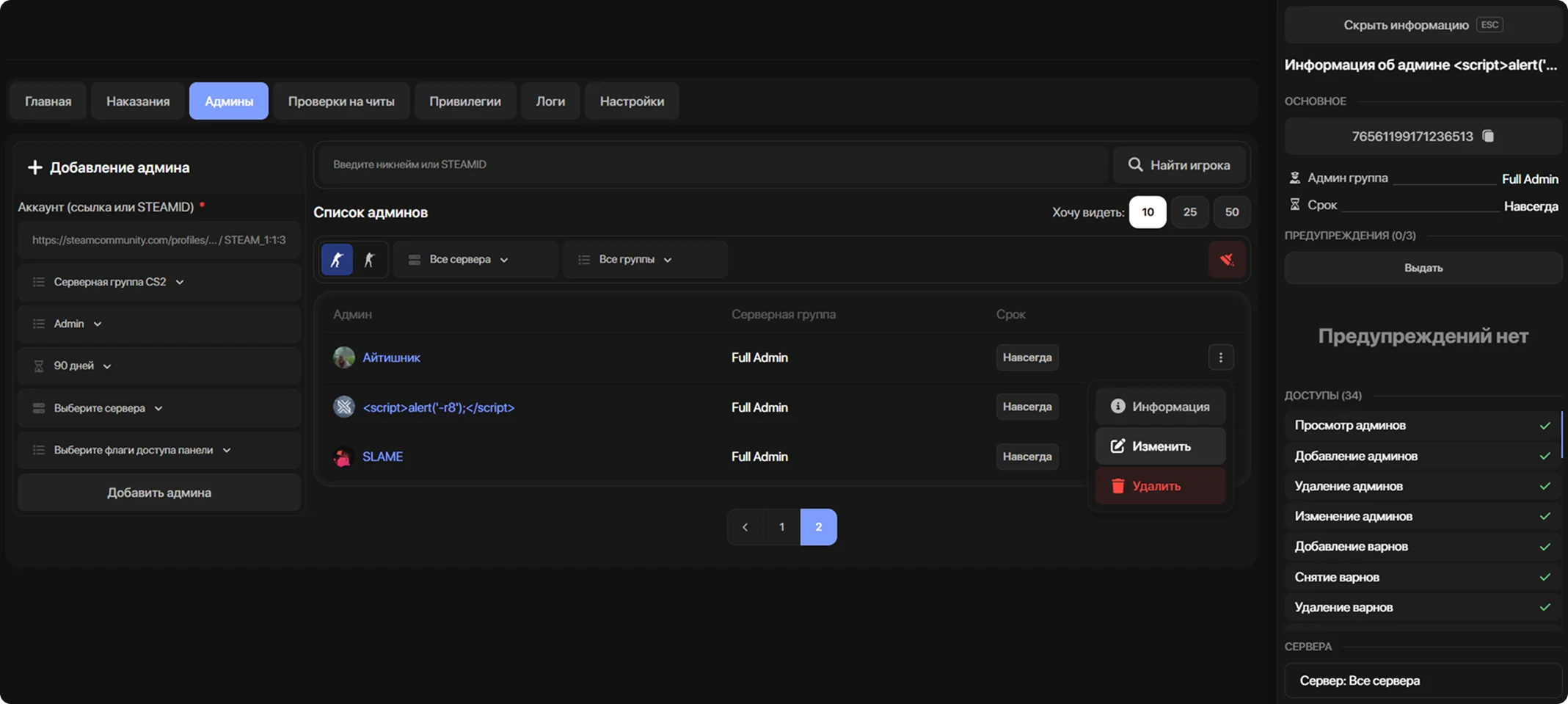The image size is (1568, 704).
Task: Click Скрыть информацию button
Action: pyautogui.click(x=1423, y=25)
